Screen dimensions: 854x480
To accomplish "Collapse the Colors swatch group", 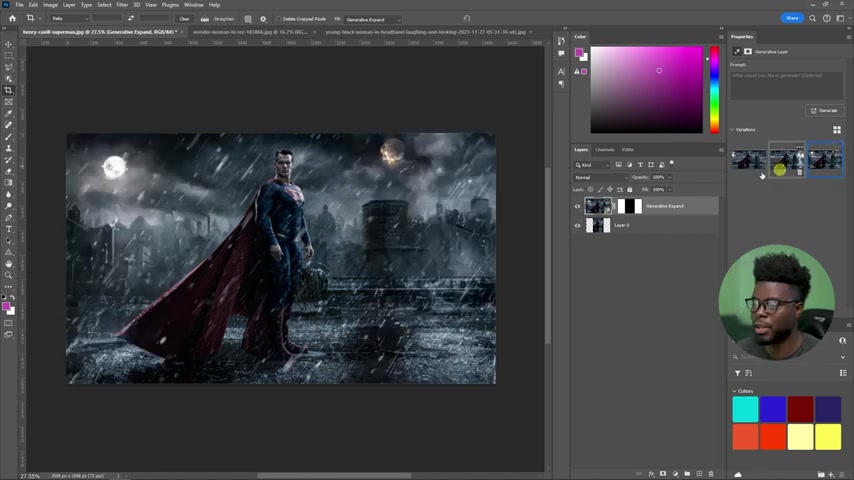I will (x=734, y=391).
